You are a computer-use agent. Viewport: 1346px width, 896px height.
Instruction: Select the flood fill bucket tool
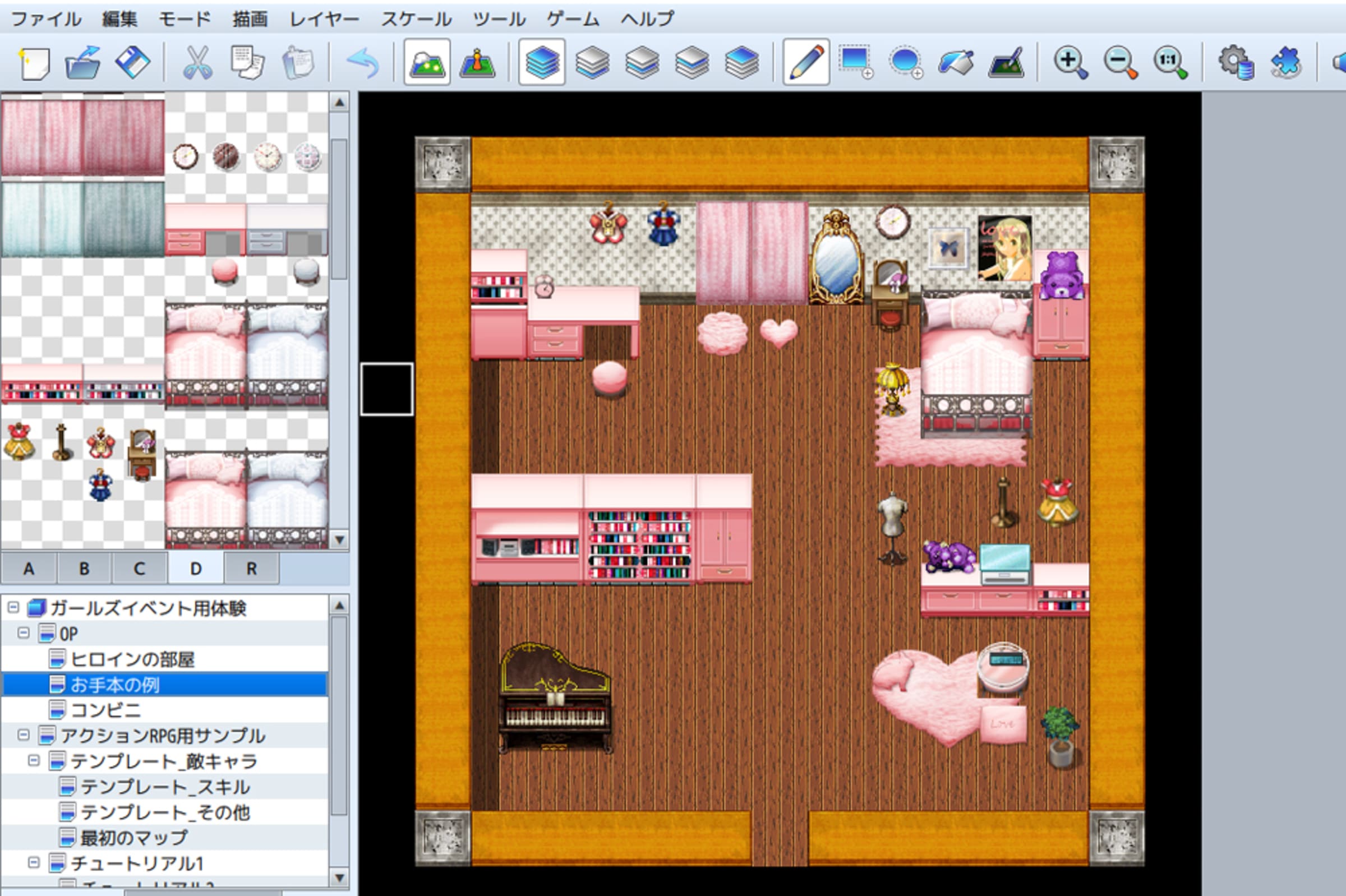point(955,62)
